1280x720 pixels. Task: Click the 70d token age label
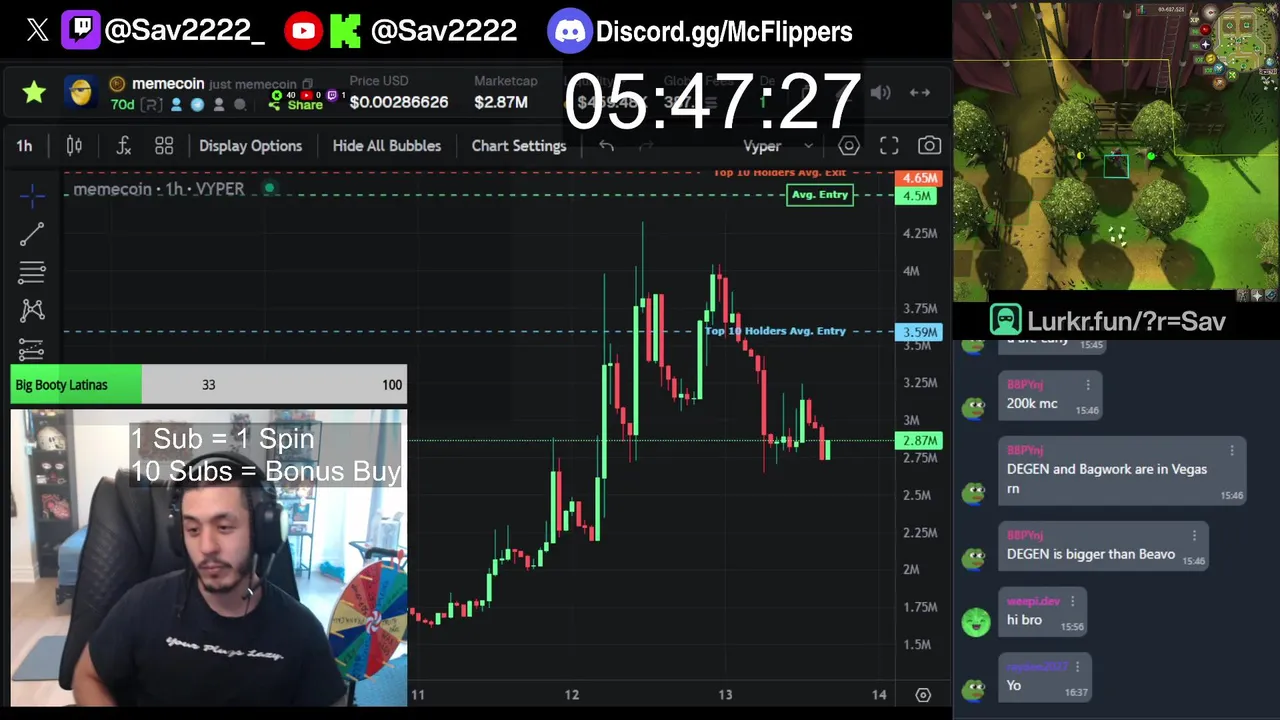click(x=122, y=105)
